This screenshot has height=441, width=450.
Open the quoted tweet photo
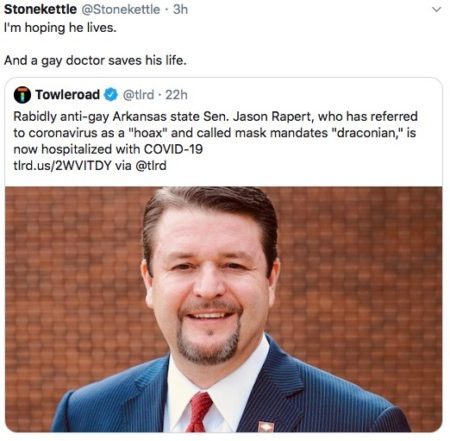pos(224,309)
